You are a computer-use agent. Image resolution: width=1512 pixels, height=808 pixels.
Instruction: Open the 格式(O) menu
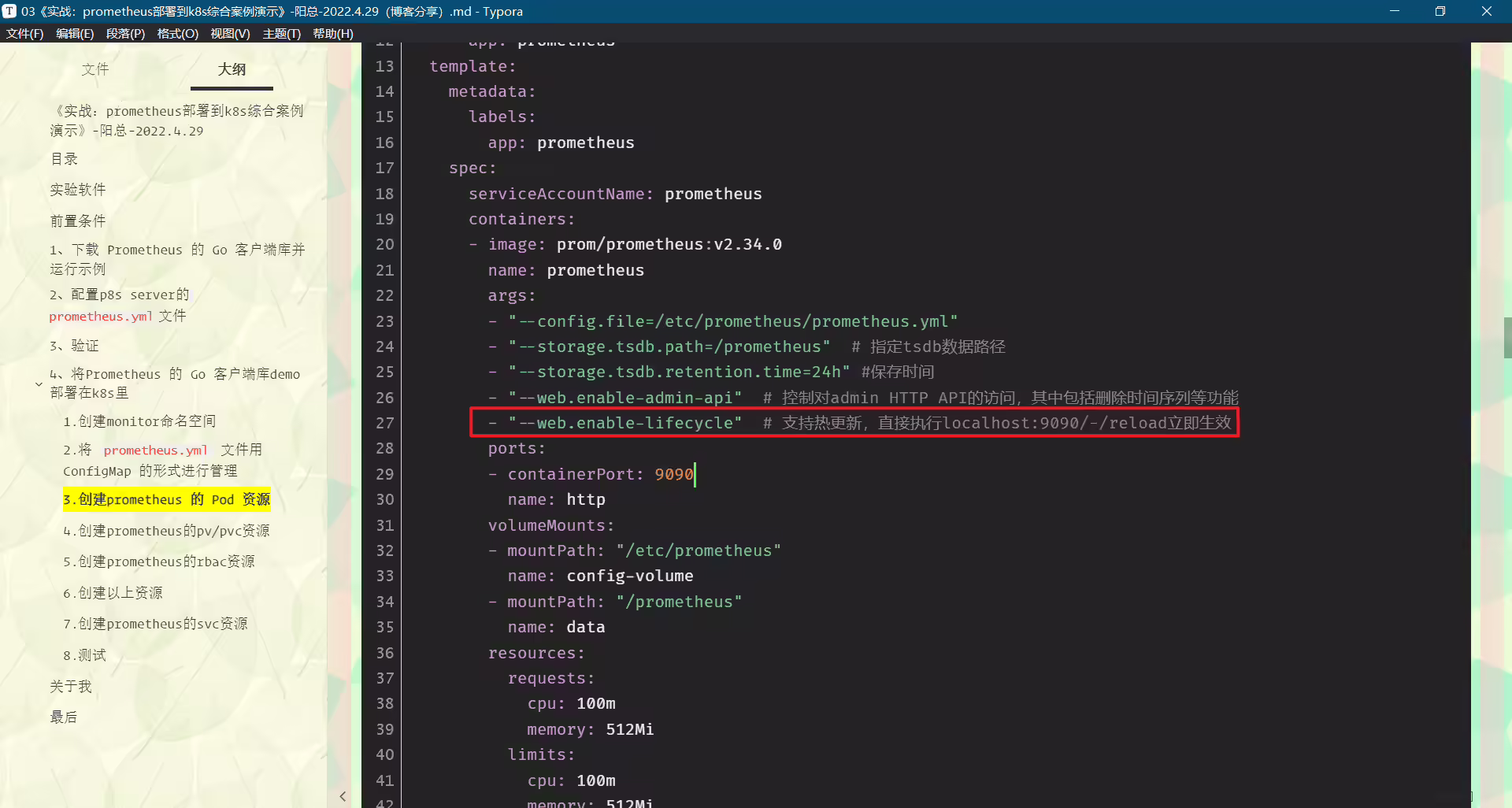(x=178, y=34)
